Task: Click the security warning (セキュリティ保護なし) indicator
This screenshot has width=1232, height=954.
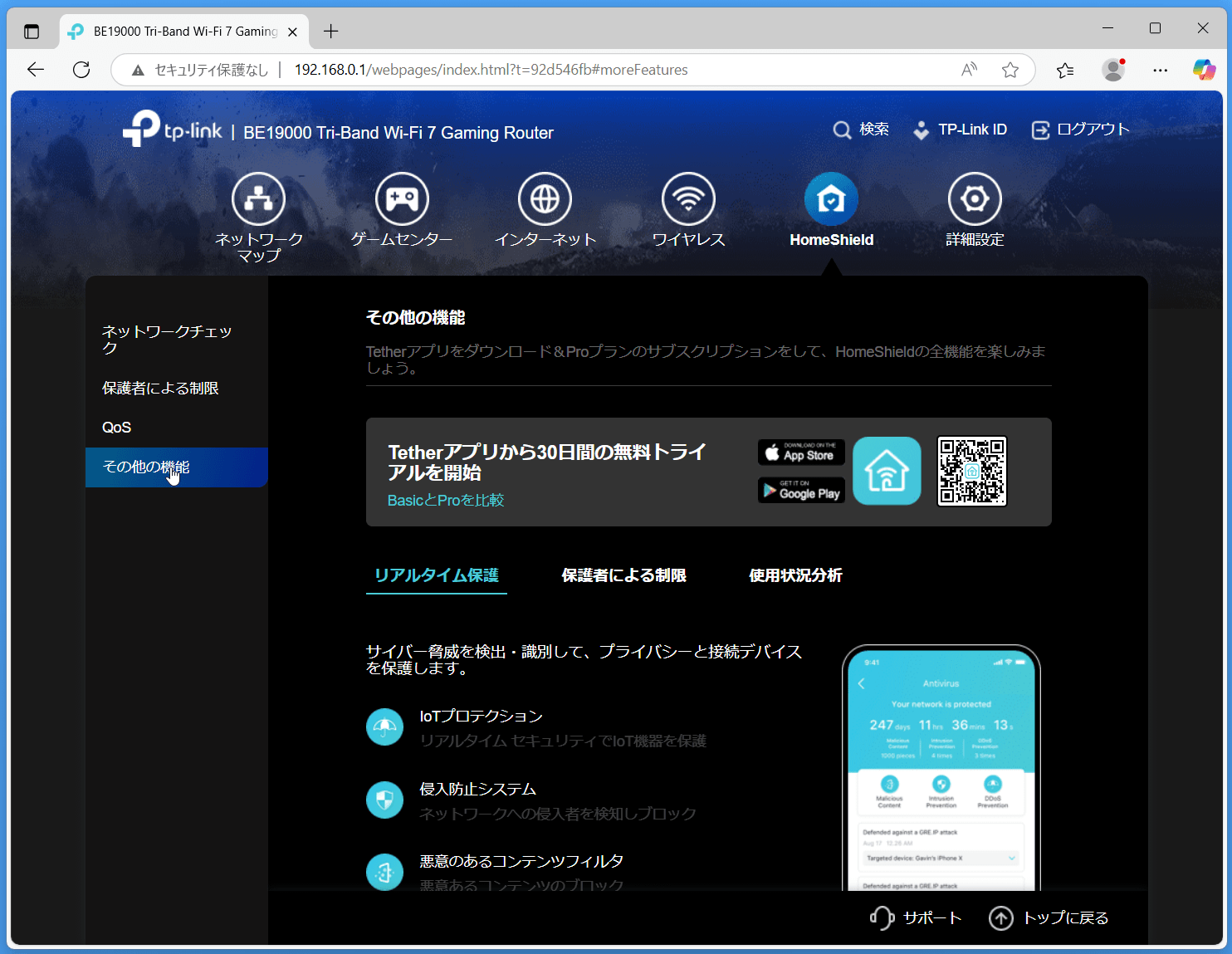Action: [201, 70]
